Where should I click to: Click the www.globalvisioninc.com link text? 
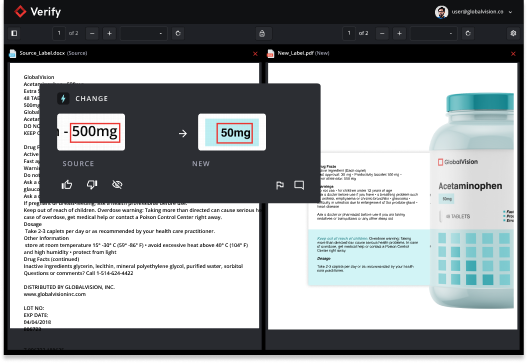(x=55, y=294)
